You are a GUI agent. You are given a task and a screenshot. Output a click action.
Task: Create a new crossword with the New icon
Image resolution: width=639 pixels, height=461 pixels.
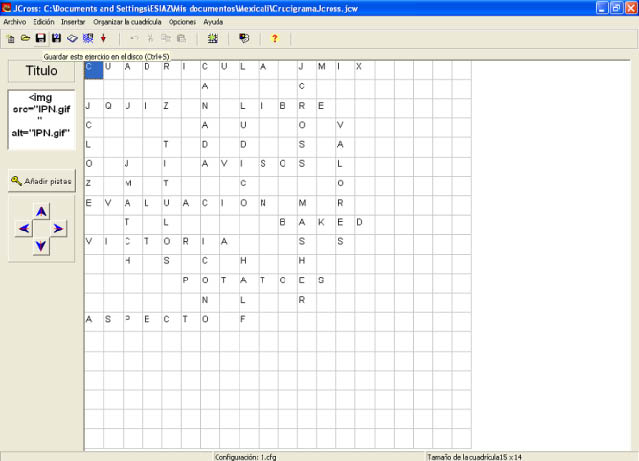(11, 39)
